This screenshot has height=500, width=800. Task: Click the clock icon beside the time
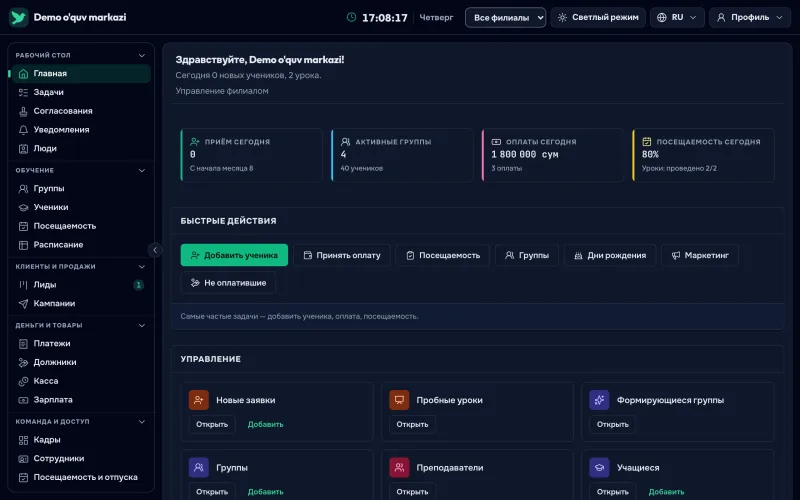point(352,17)
